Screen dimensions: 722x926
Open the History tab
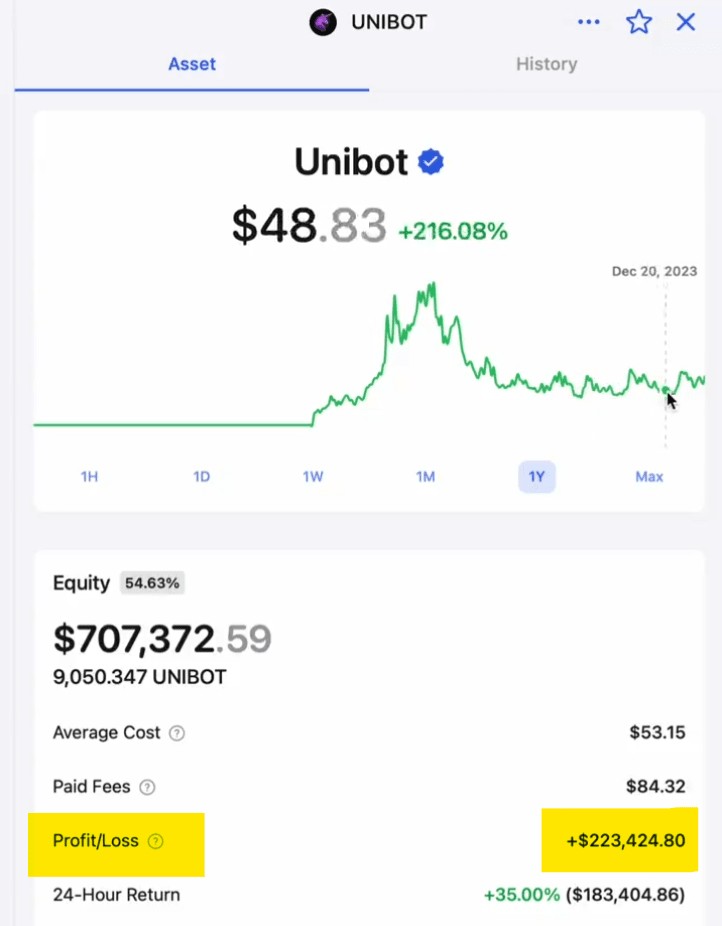[x=546, y=64]
